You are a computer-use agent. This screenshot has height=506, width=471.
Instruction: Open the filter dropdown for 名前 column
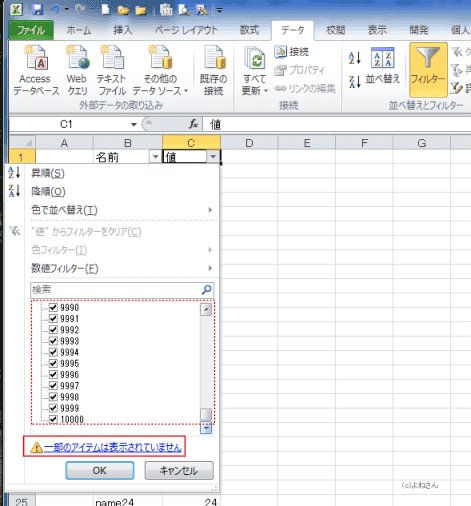point(155,156)
